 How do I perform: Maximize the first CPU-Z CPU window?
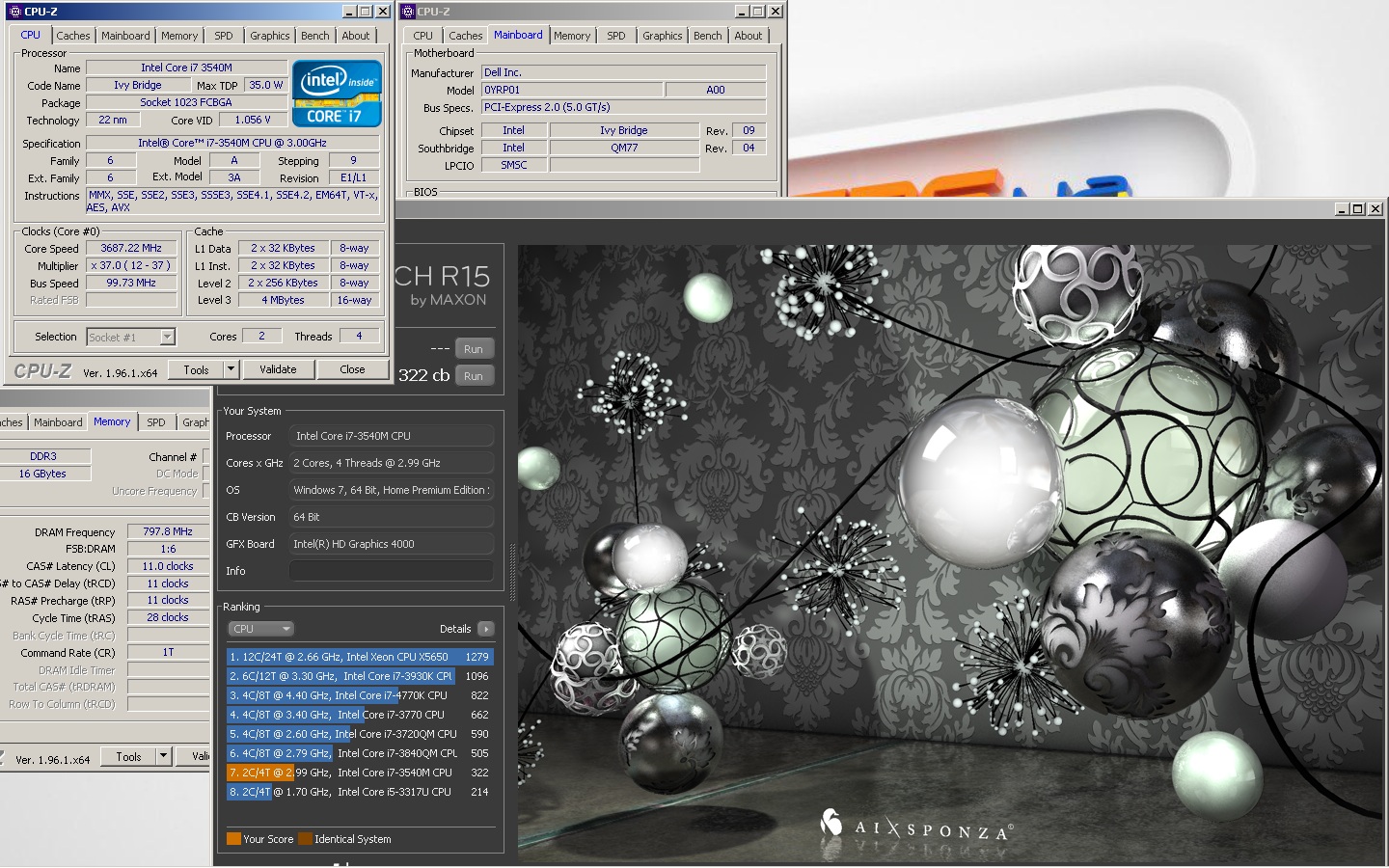pos(366,12)
